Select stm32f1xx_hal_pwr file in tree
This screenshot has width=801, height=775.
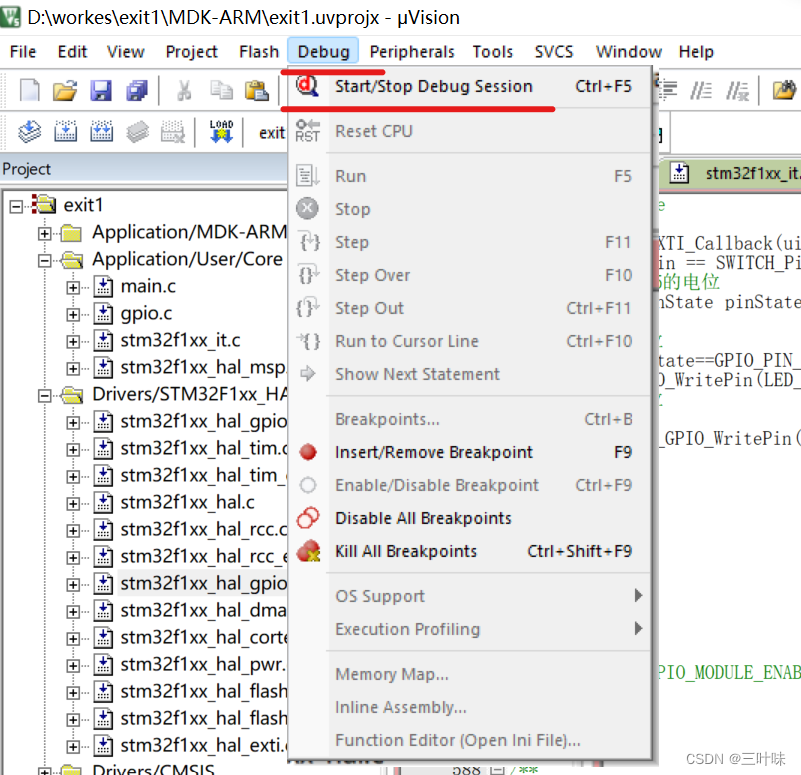coord(203,665)
